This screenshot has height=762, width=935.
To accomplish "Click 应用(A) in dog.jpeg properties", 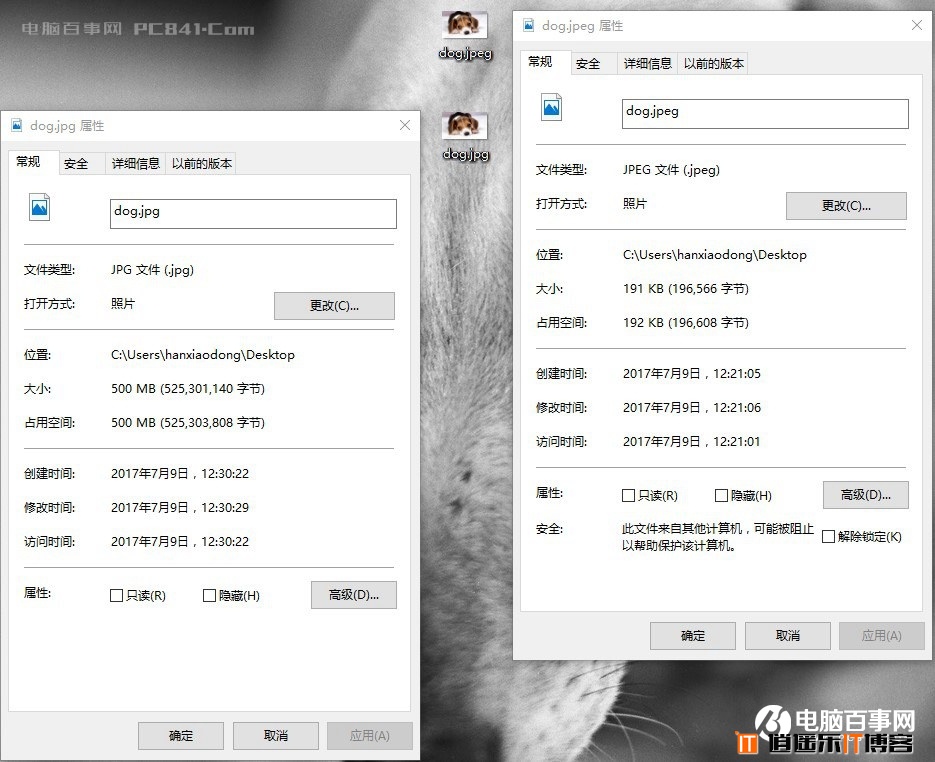I will coord(881,636).
